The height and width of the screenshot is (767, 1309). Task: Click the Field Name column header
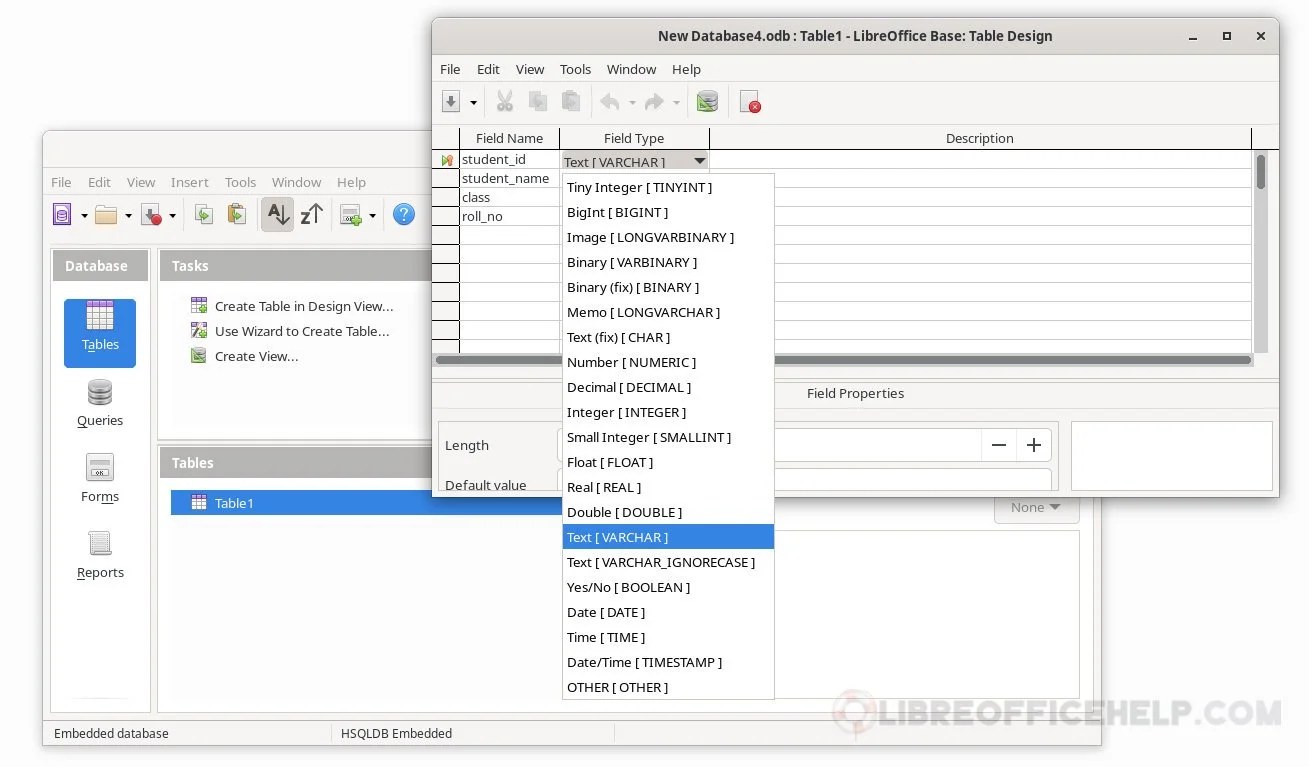[509, 138]
